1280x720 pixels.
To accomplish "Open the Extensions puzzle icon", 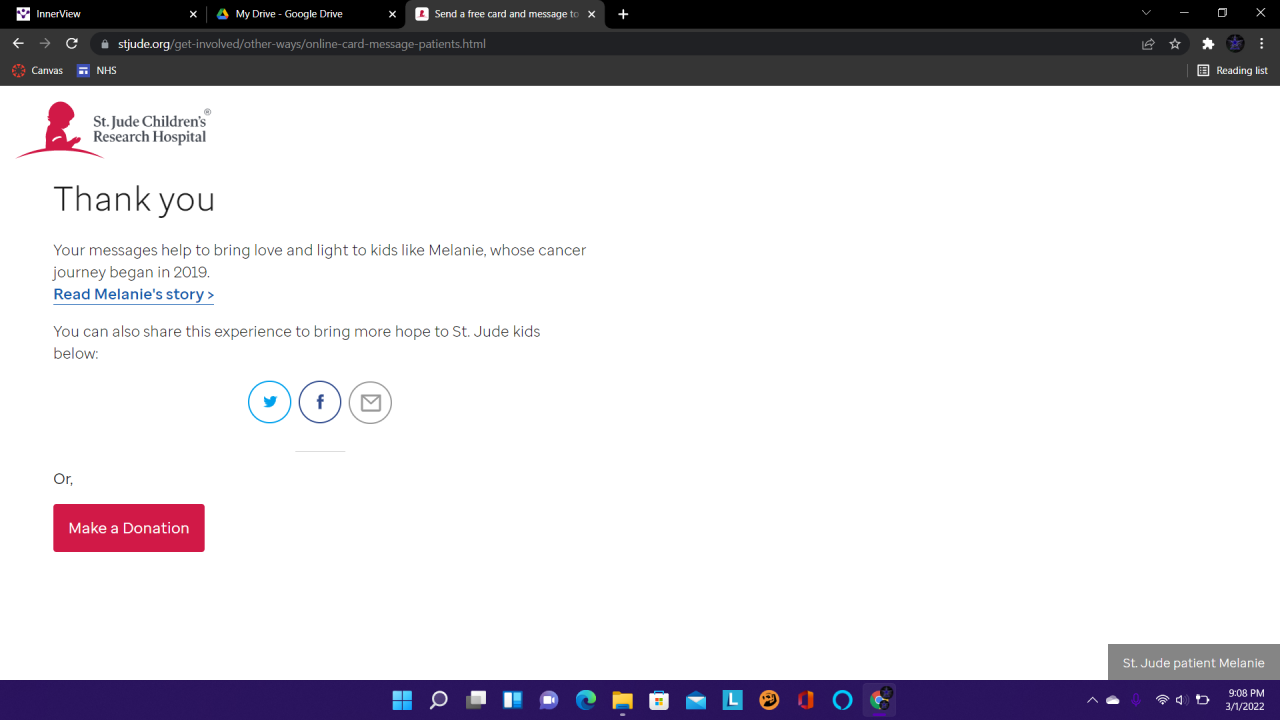I will (x=1208, y=44).
